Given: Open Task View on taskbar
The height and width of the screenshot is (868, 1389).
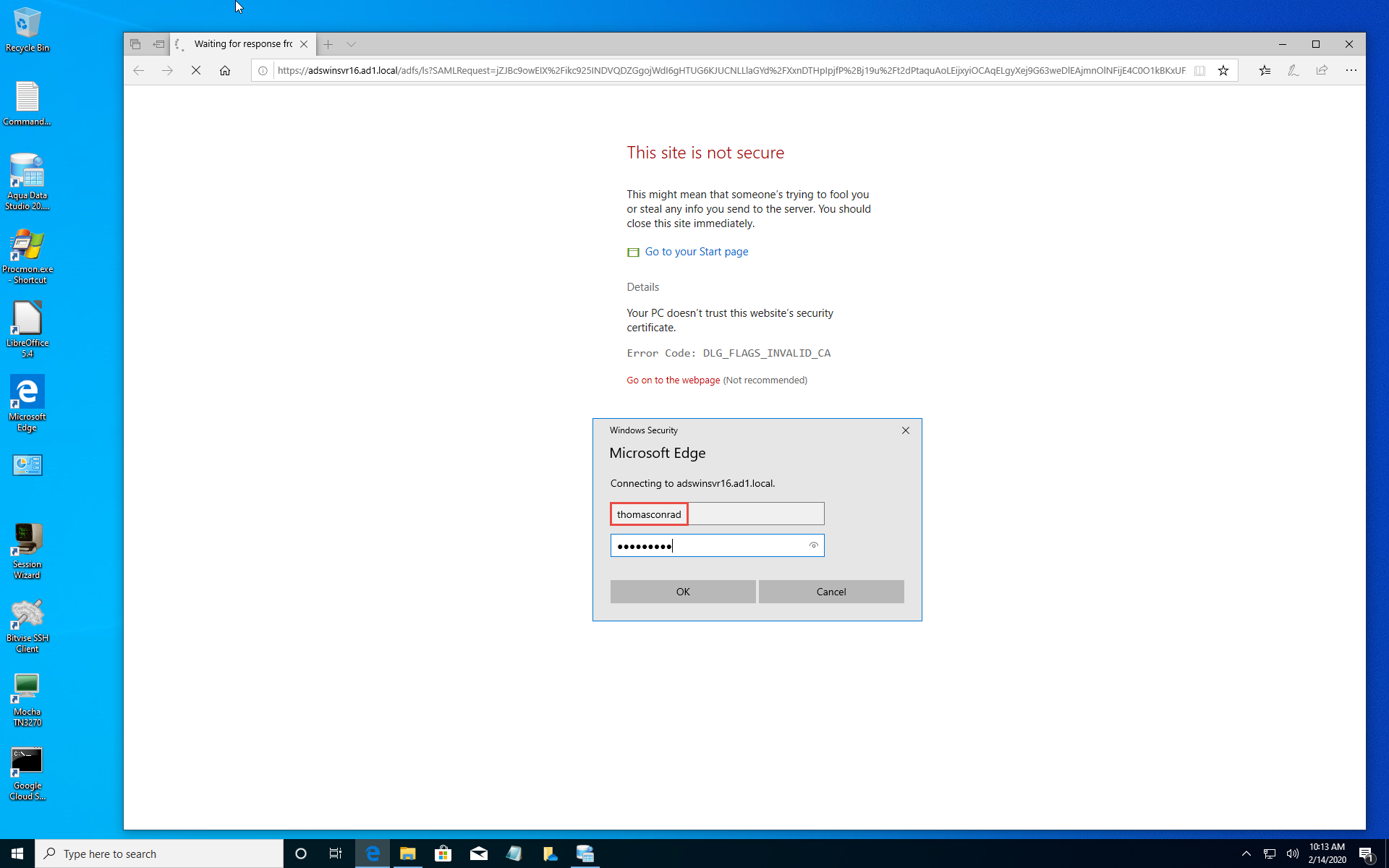Looking at the screenshot, I should (336, 854).
